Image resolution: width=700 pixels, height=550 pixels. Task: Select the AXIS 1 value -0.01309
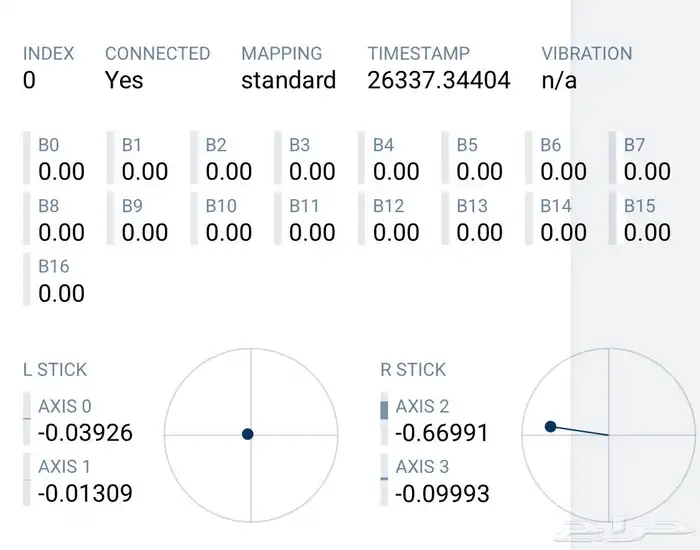click(85, 493)
